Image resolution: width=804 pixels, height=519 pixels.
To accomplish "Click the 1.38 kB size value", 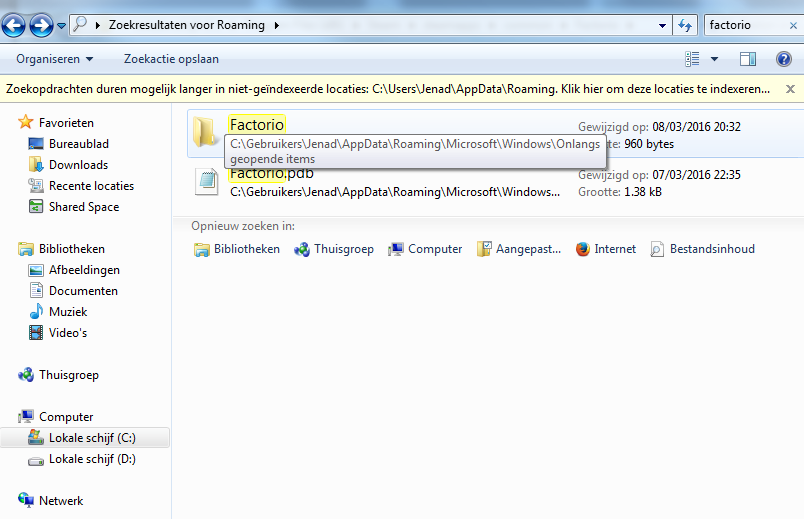I will [643, 192].
